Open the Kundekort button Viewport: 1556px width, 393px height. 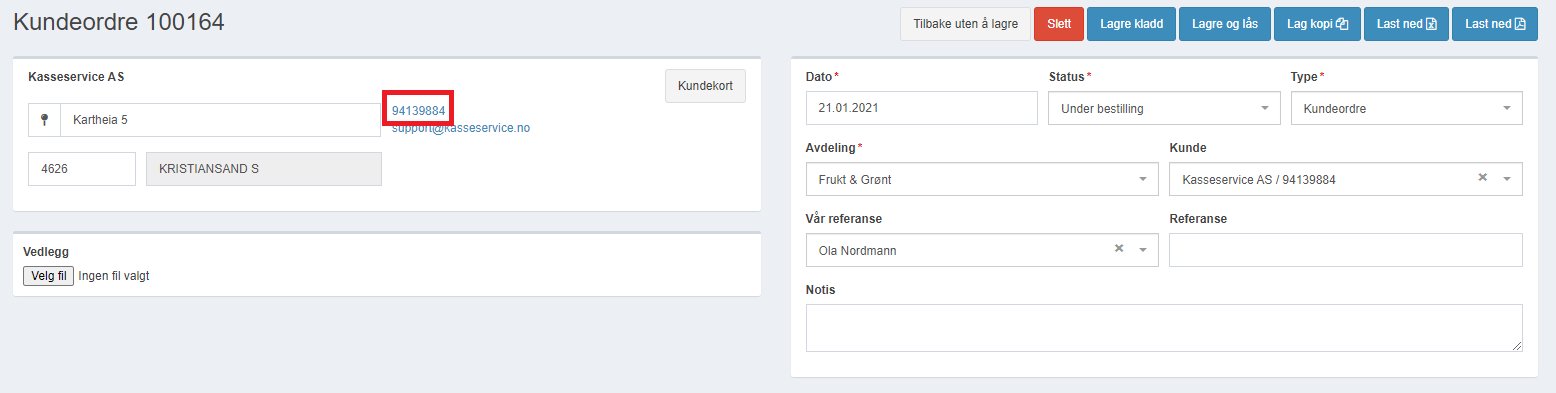[705, 86]
